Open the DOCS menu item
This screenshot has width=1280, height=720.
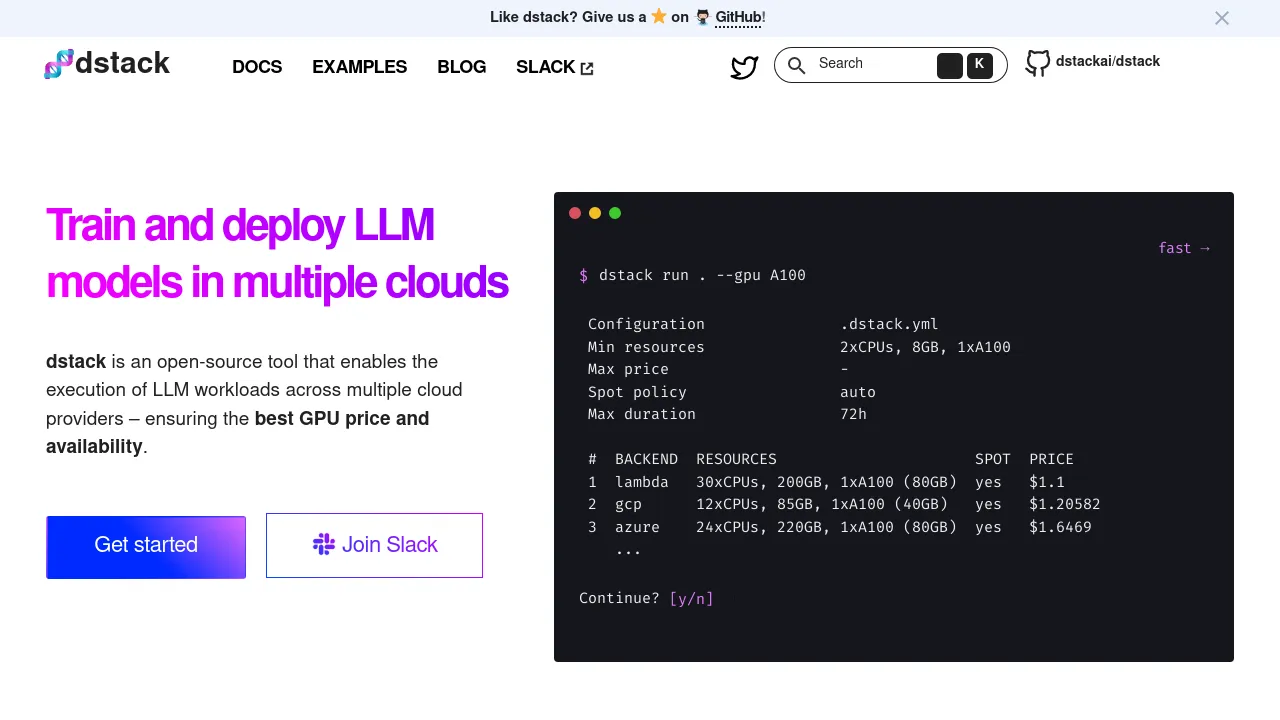(257, 67)
